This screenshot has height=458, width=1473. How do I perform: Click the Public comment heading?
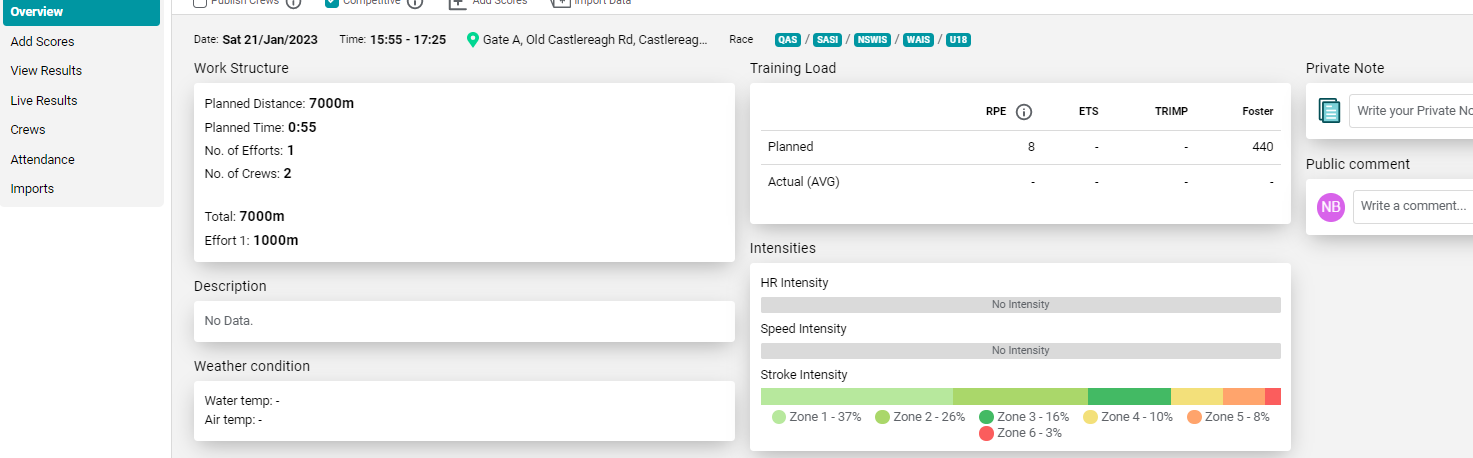[x=1358, y=164]
